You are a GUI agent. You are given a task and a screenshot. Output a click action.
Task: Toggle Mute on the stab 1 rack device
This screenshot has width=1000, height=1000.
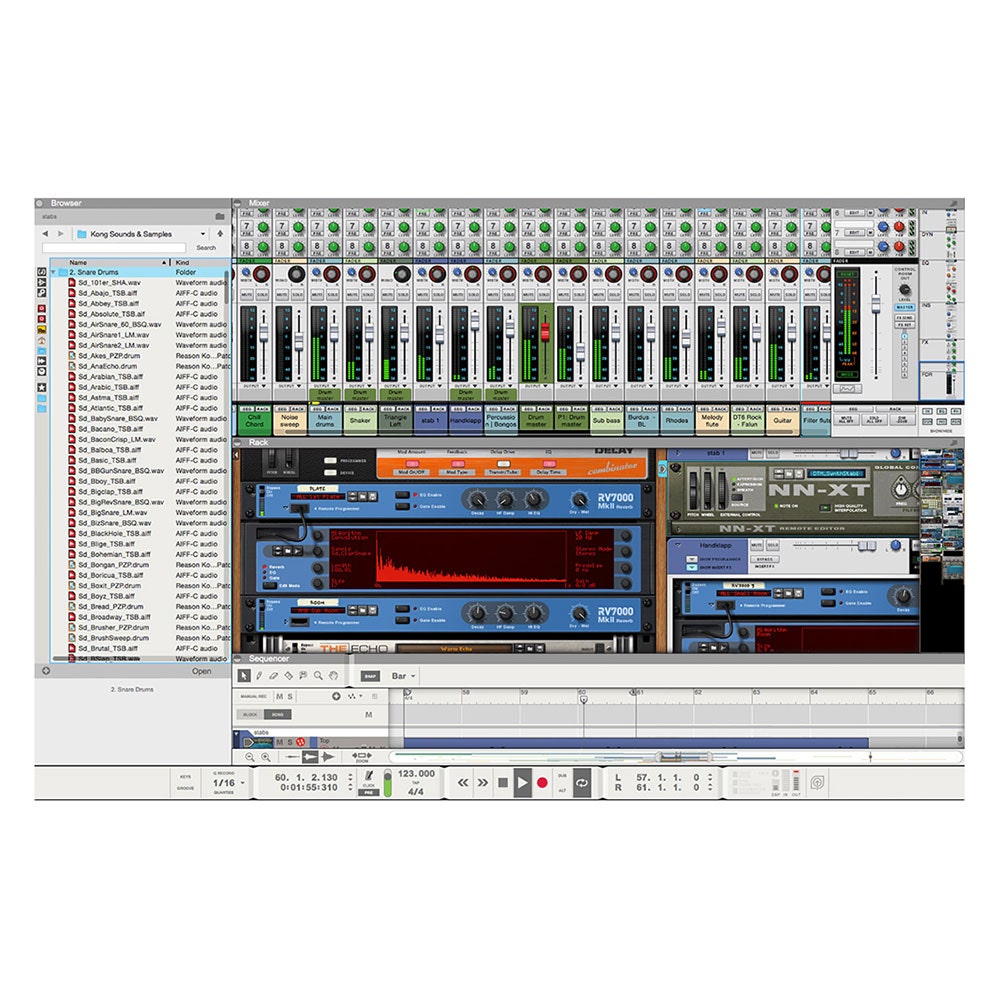756,453
